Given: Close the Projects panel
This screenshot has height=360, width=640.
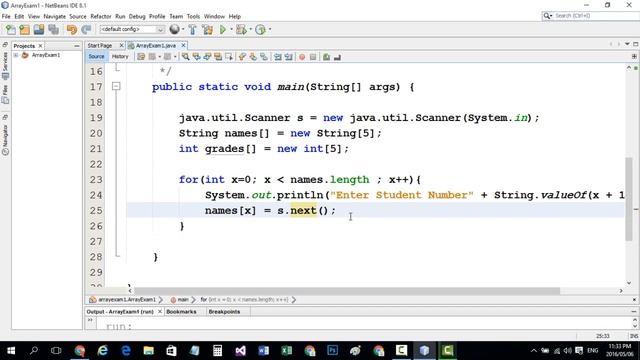Looking at the screenshot, I should 40,46.
